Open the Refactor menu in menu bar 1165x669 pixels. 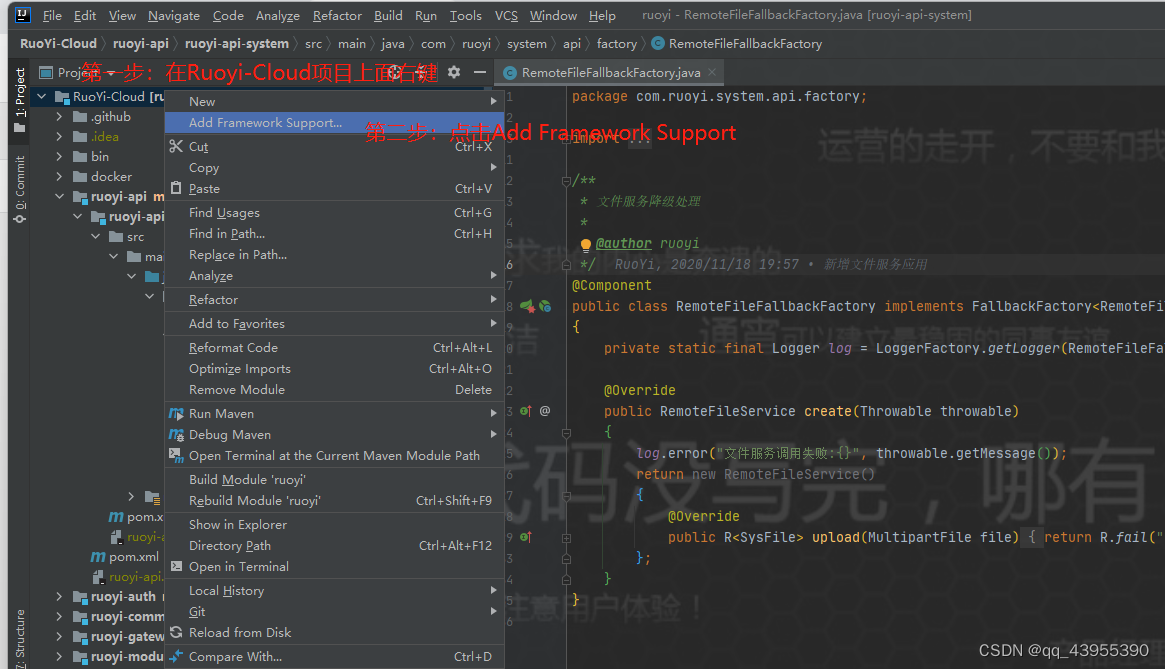(337, 16)
